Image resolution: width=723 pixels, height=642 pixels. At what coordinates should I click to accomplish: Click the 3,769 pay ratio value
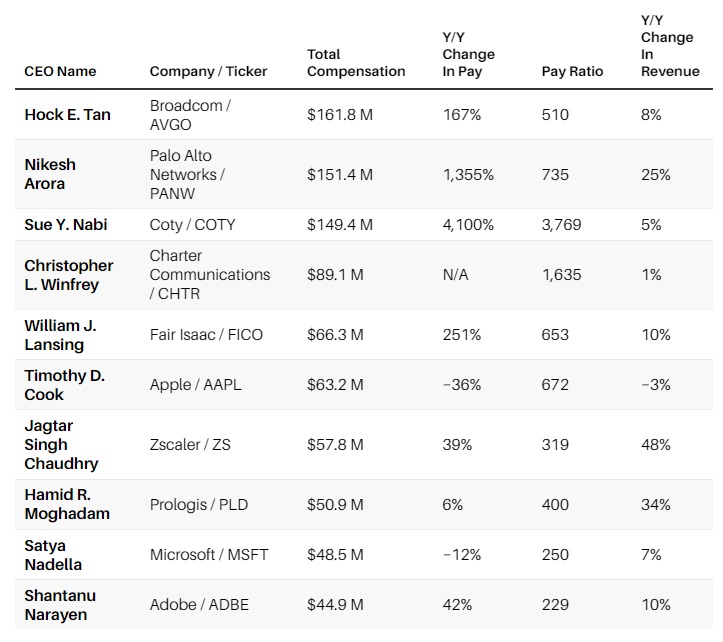[561, 224]
